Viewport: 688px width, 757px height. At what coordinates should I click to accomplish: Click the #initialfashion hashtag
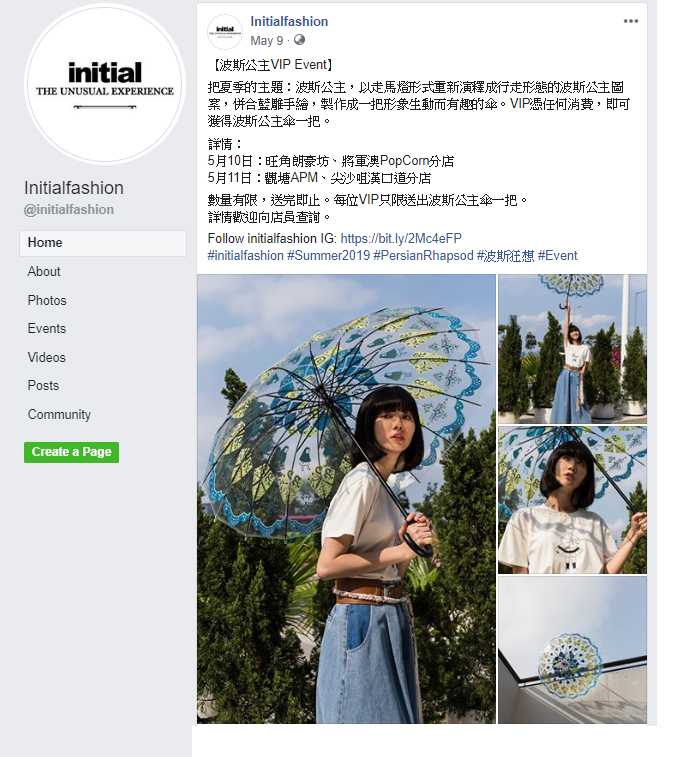pos(245,255)
